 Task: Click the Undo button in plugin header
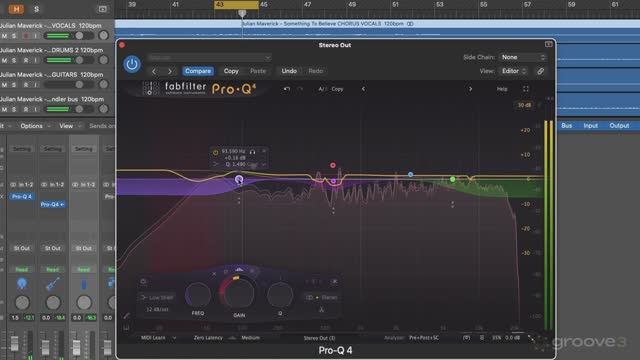289,71
